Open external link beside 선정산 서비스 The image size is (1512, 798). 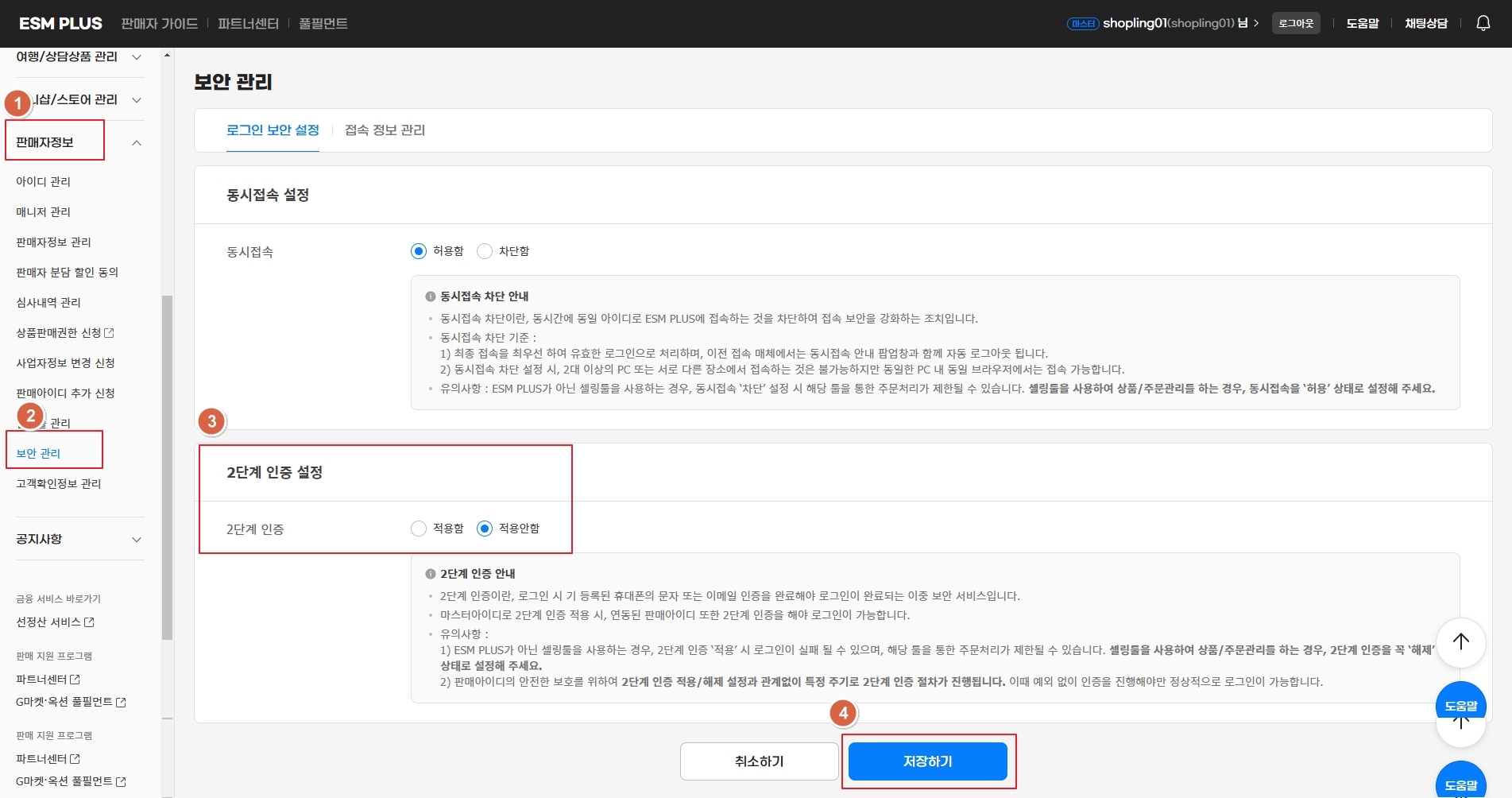tap(90, 623)
